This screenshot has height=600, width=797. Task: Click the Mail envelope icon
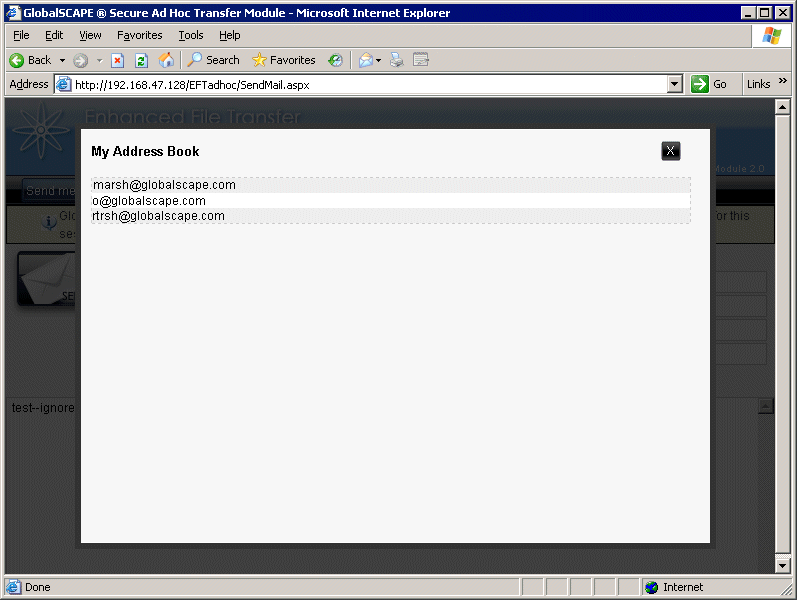(x=365, y=61)
